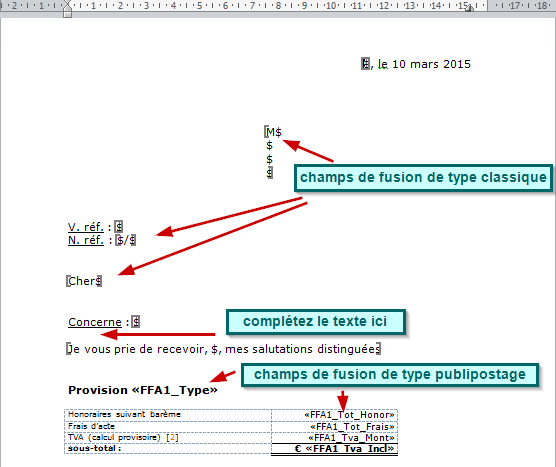Click the left indent marker on ruler
This screenshot has height=467, width=556.
point(67,13)
